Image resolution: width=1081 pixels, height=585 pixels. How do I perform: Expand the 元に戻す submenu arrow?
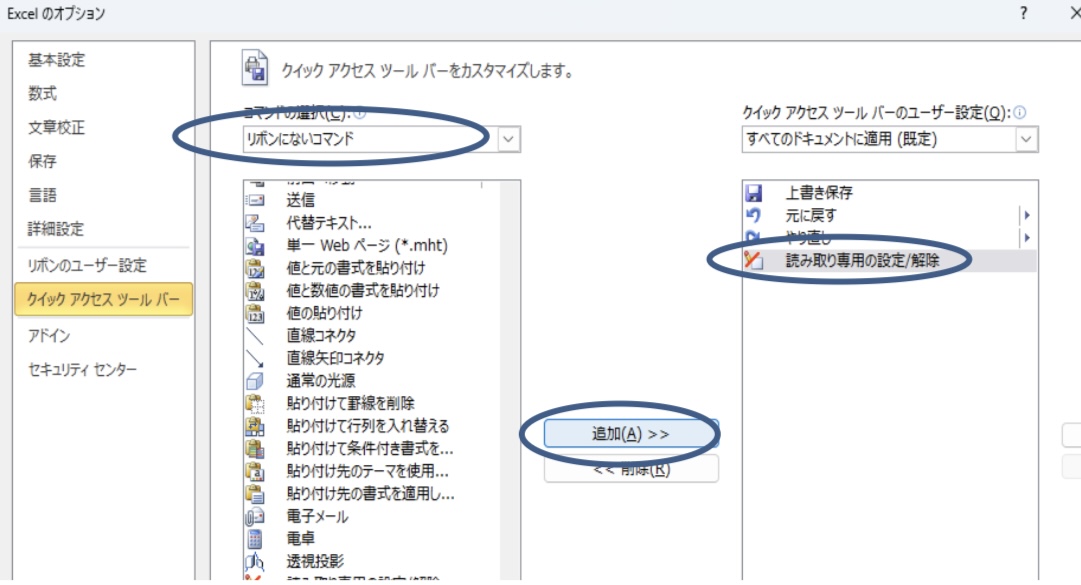click(x=1026, y=215)
